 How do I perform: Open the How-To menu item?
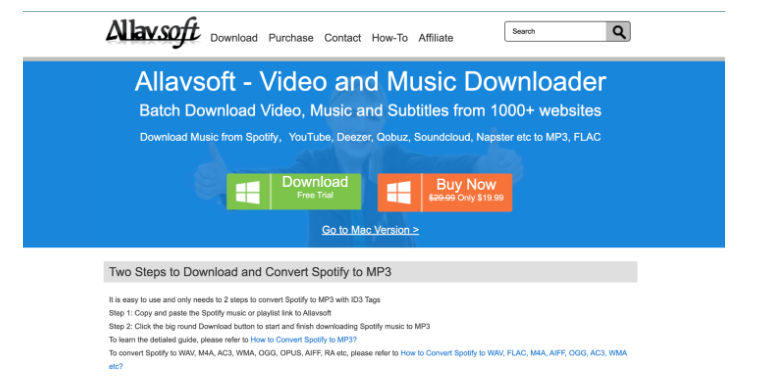389,38
